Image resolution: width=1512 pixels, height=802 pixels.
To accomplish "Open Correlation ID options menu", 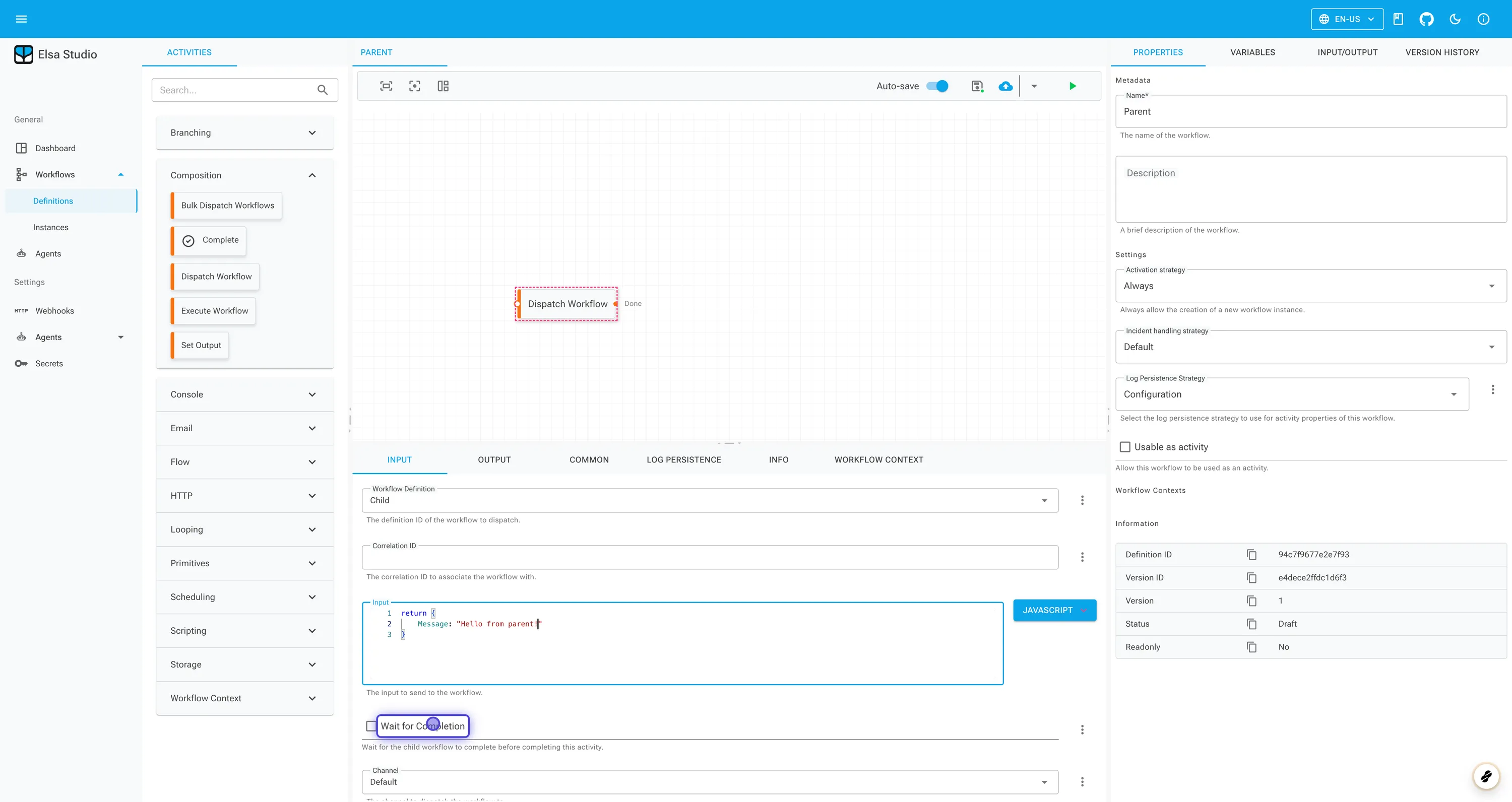I will (x=1083, y=557).
